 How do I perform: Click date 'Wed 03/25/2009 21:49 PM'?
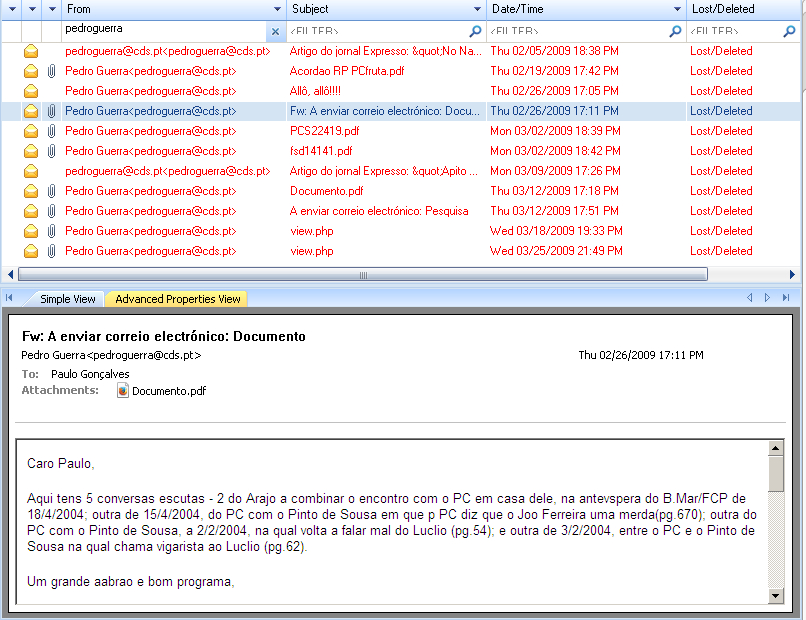556,251
